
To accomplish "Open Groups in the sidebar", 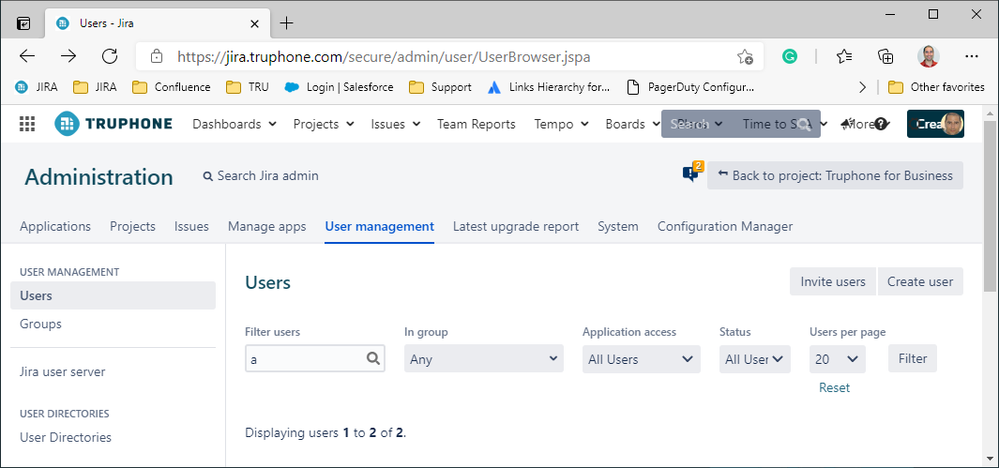I will tap(41, 323).
